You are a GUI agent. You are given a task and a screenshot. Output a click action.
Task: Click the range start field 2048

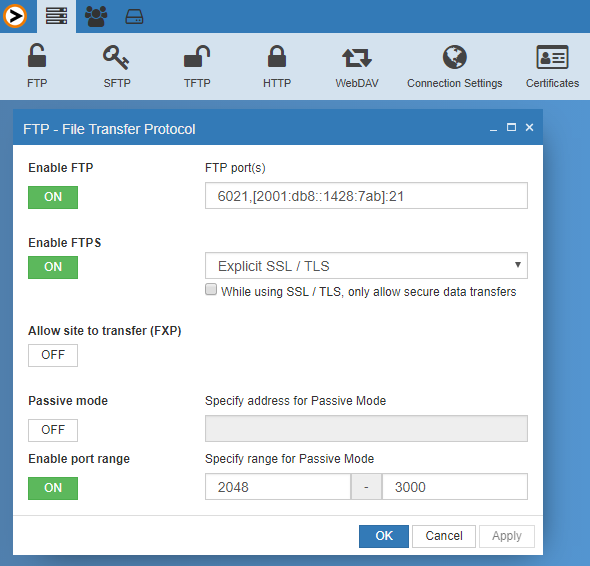coord(278,487)
